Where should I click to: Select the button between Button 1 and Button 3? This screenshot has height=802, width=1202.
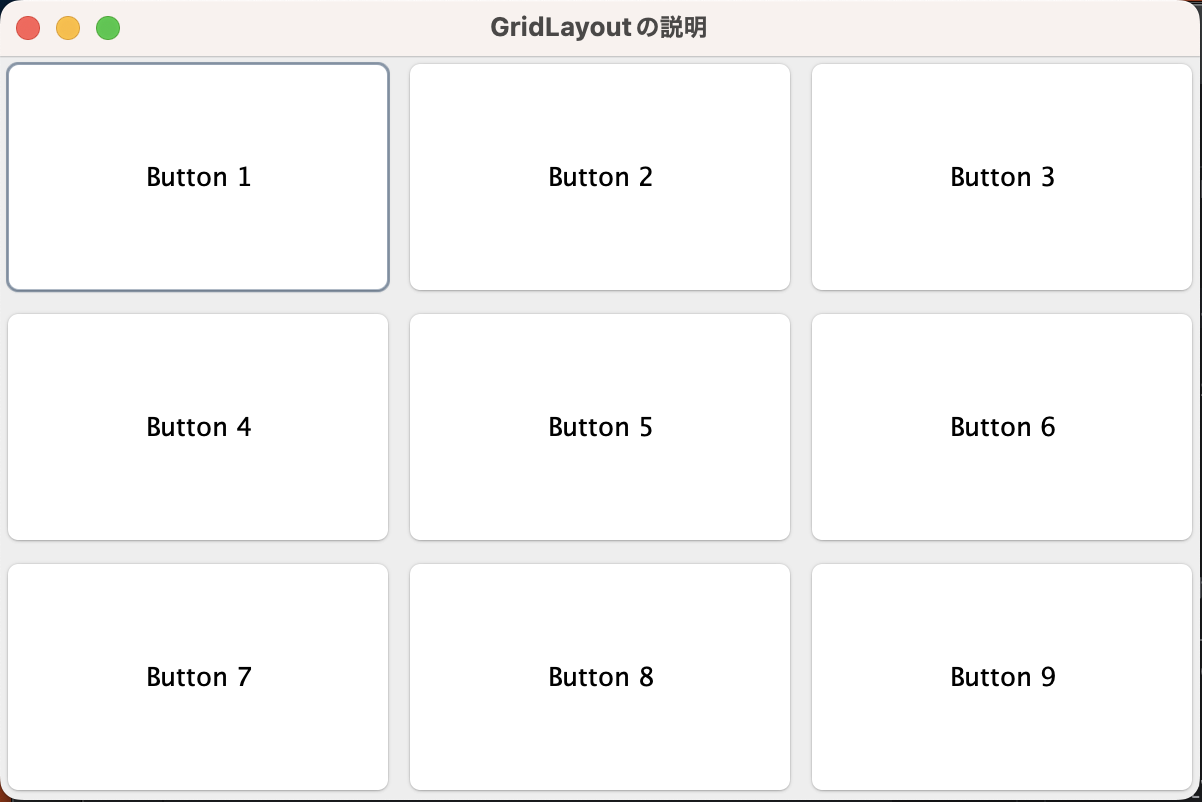point(600,177)
